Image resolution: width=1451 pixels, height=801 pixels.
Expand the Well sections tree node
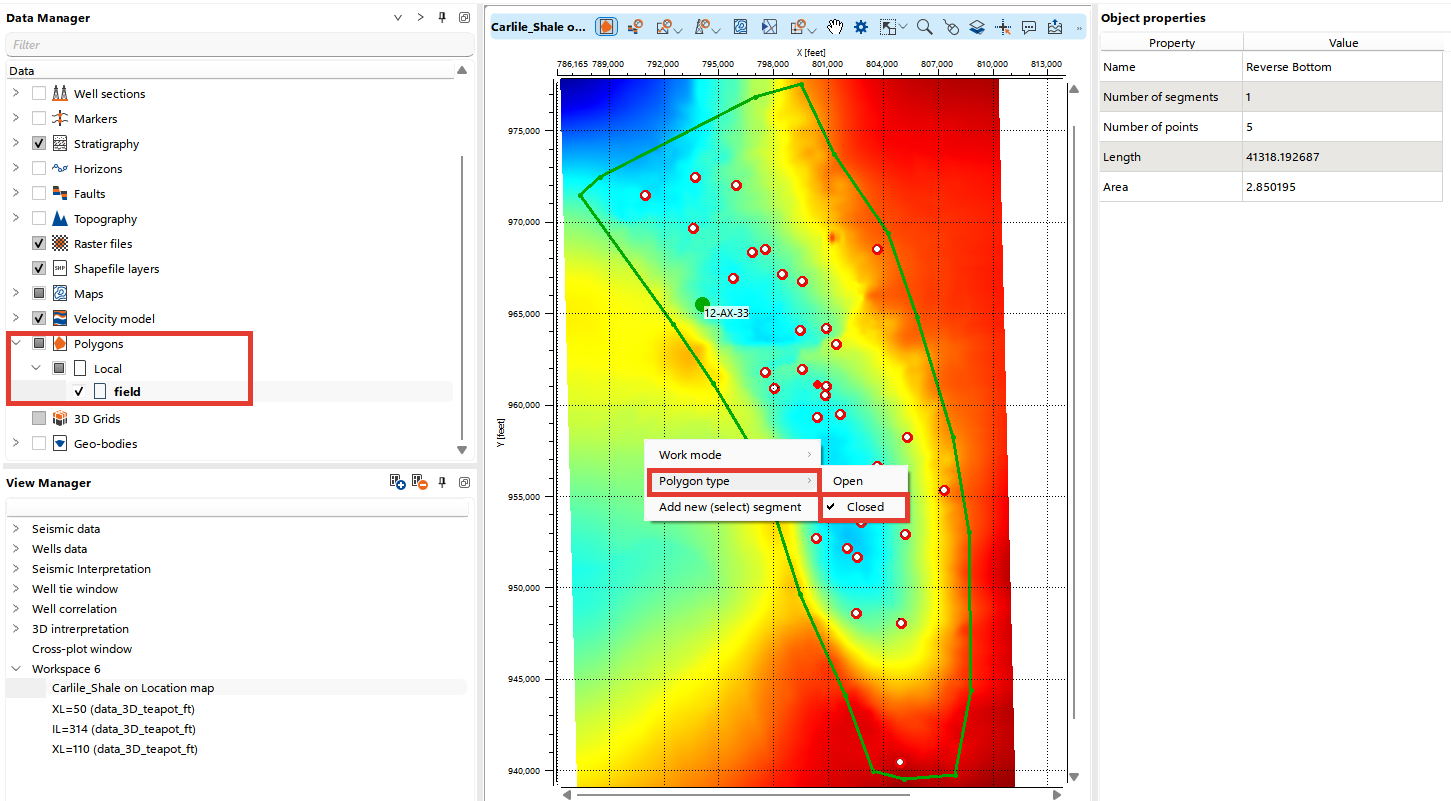click(x=15, y=94)
